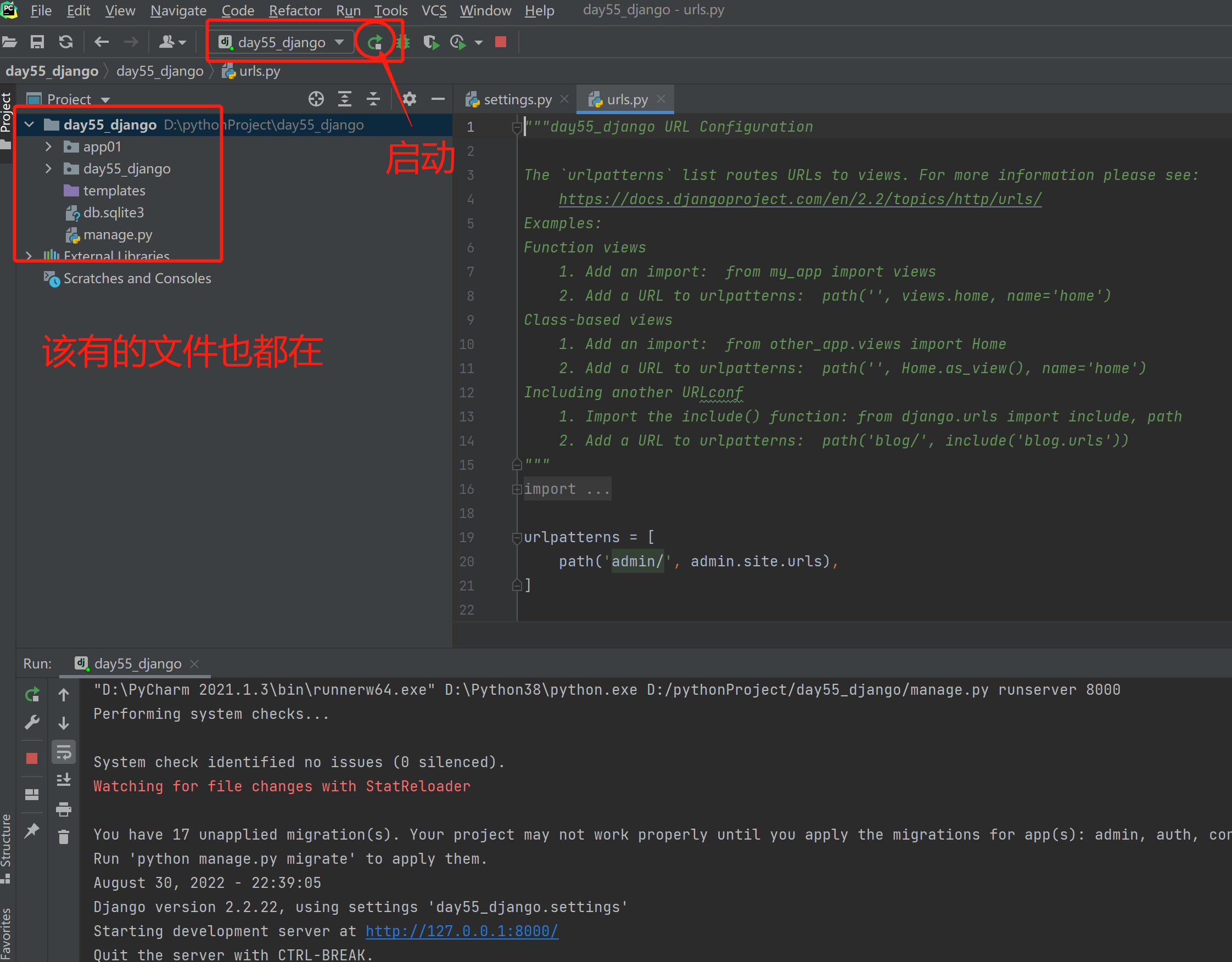Close day55_django Run tab

(x=194, y=664)
